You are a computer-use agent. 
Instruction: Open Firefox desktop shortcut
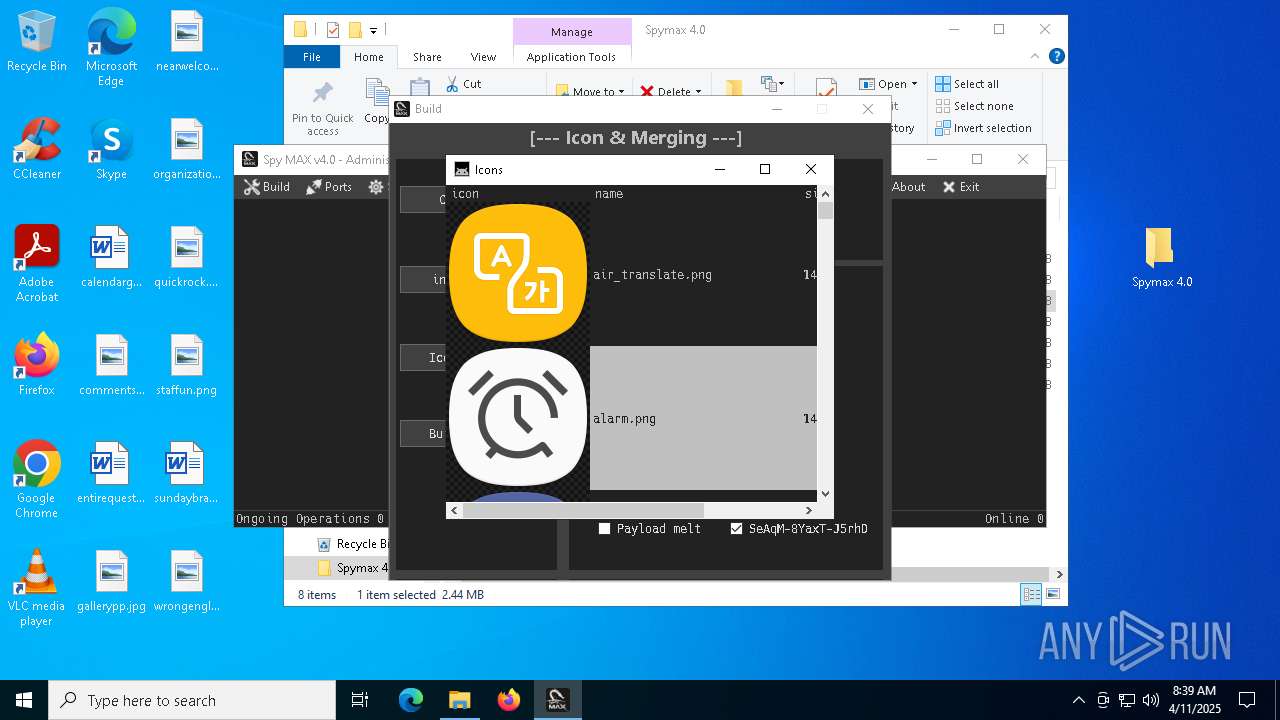point(37,365)
